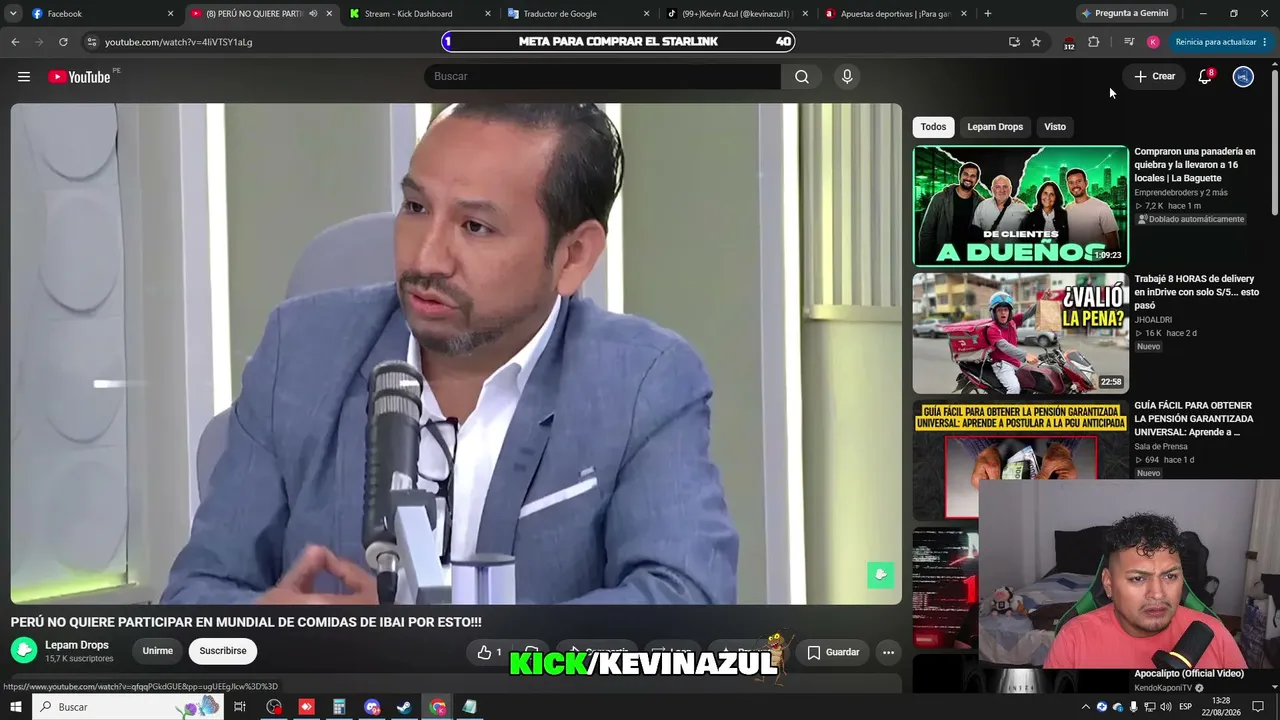
Task: Close the Traductor de Google tab
Action: click(646, 14)
